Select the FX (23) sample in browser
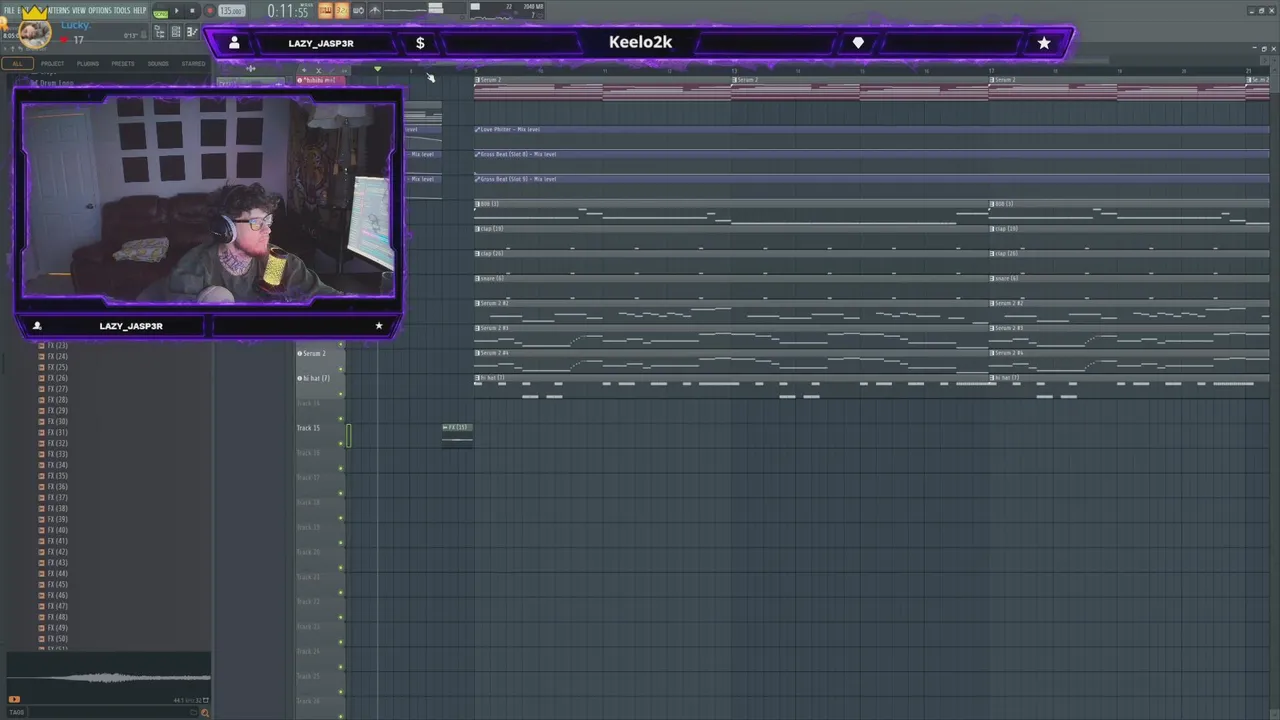This screenshot has width=1280, height=720. [x=57, y=345]
